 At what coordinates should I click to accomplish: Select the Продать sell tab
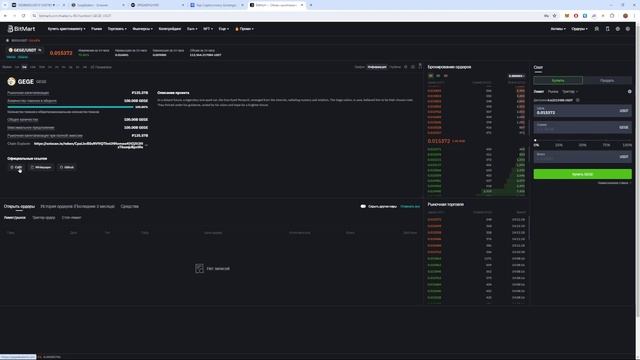(607, 80)
